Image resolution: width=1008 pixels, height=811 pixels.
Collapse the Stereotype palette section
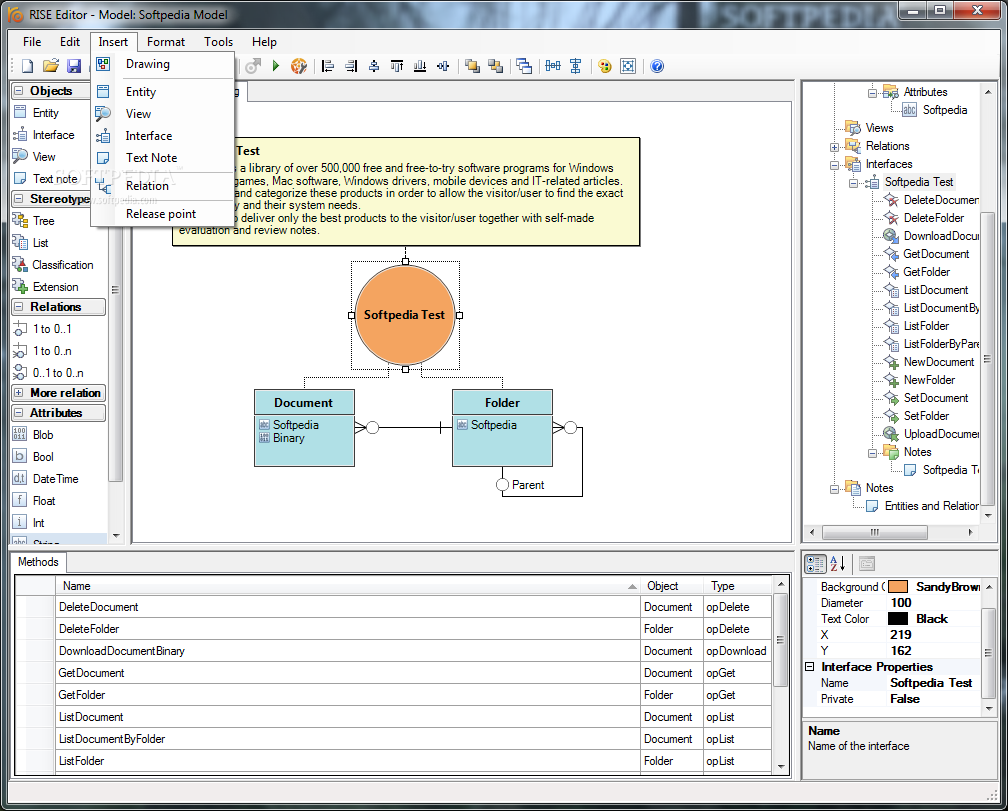[x=19, y=199]
